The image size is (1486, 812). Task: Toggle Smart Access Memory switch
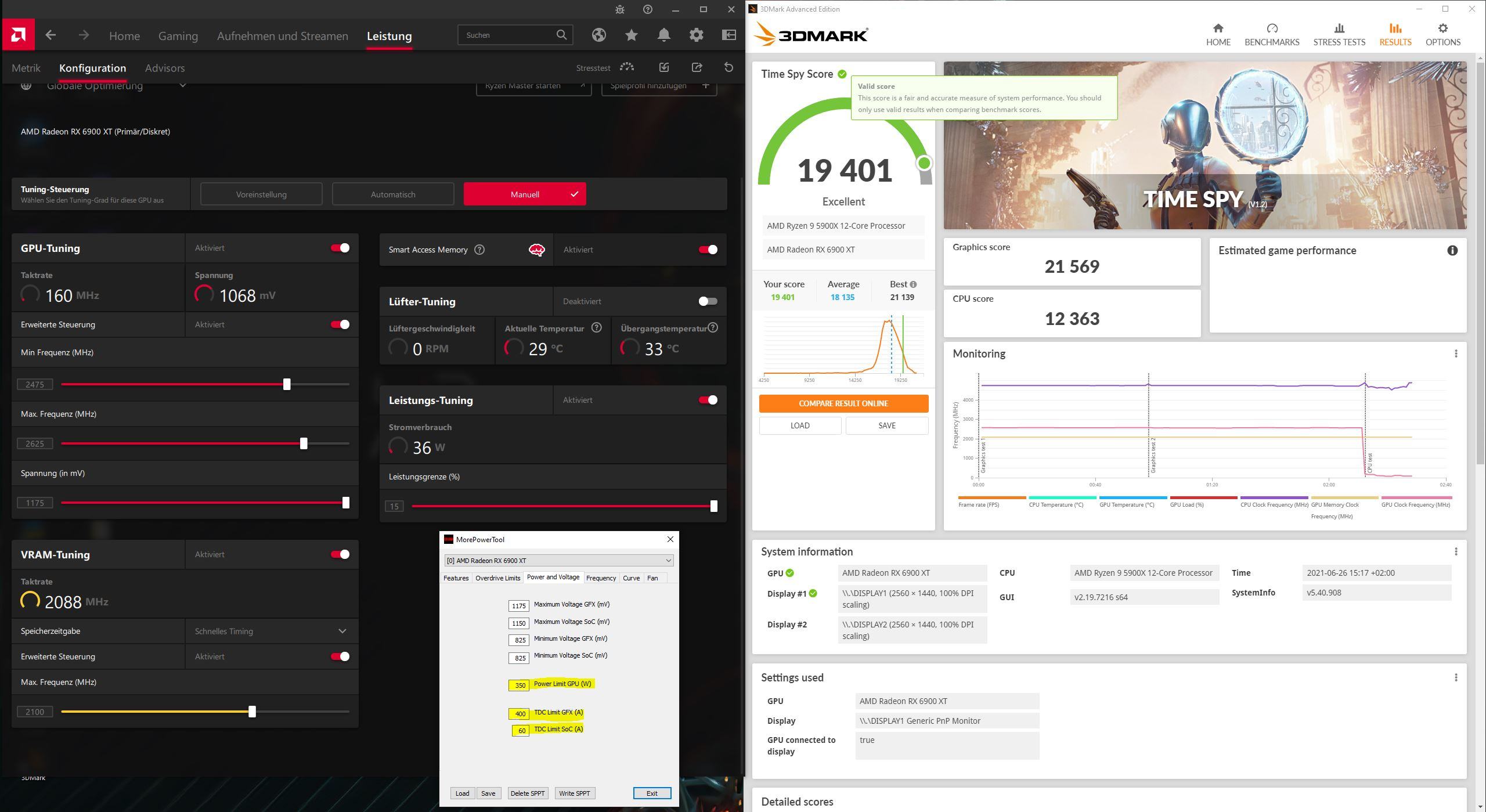708,250
